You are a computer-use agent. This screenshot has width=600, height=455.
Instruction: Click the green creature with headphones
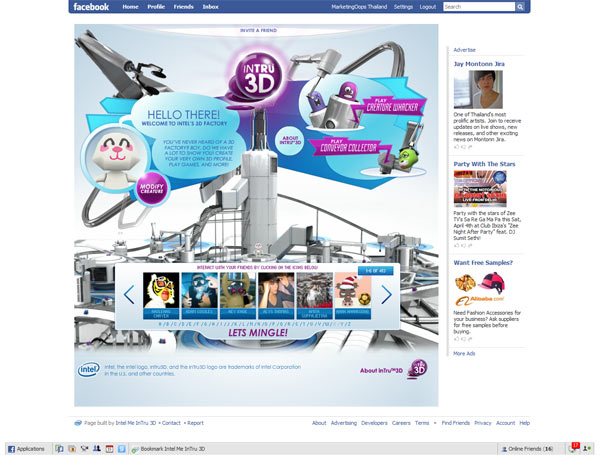[x=408, y=157]
